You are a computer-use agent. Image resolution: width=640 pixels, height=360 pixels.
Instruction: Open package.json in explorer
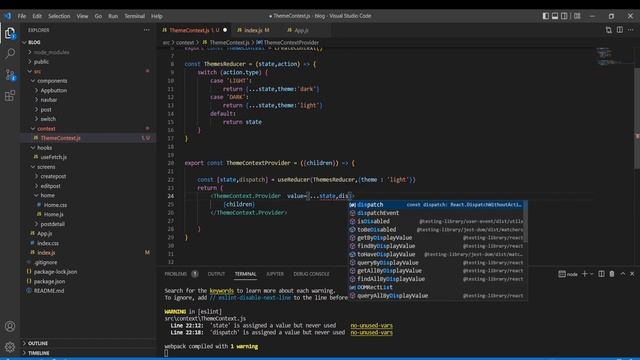point(88,281)
